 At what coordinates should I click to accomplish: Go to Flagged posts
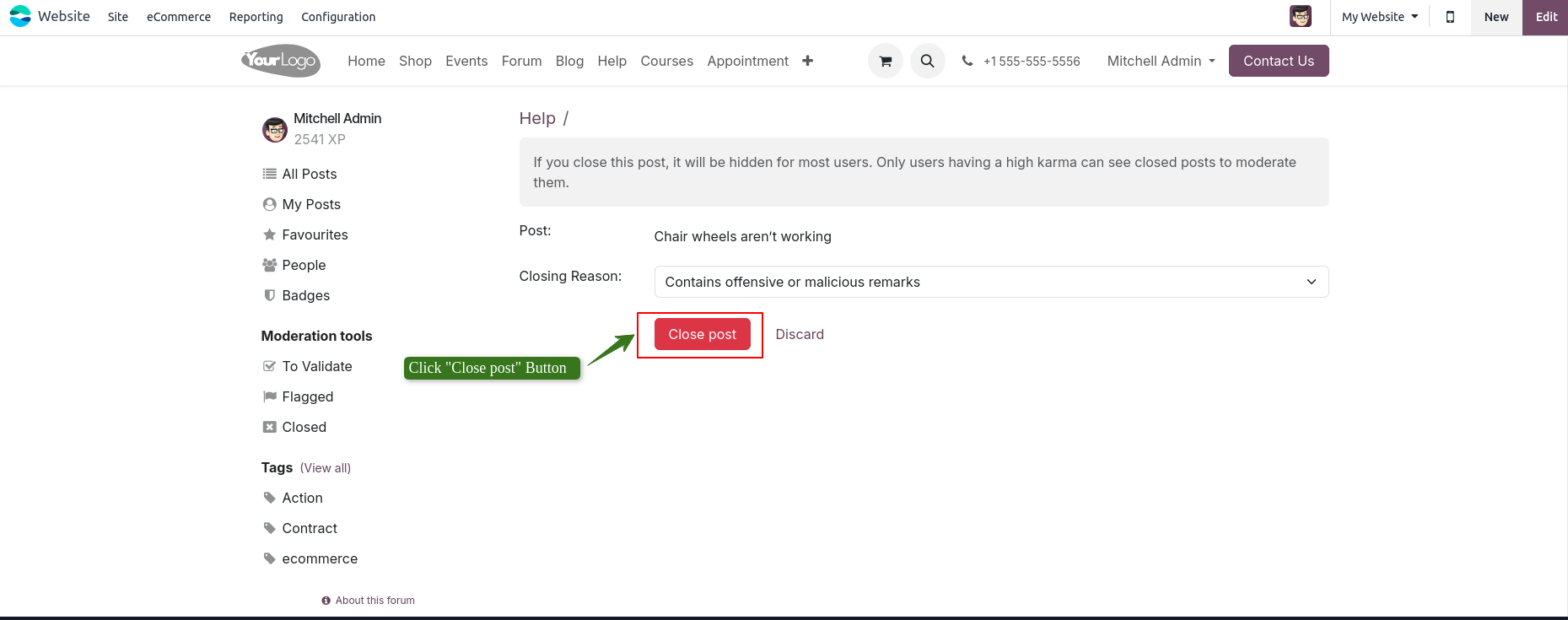307,396
